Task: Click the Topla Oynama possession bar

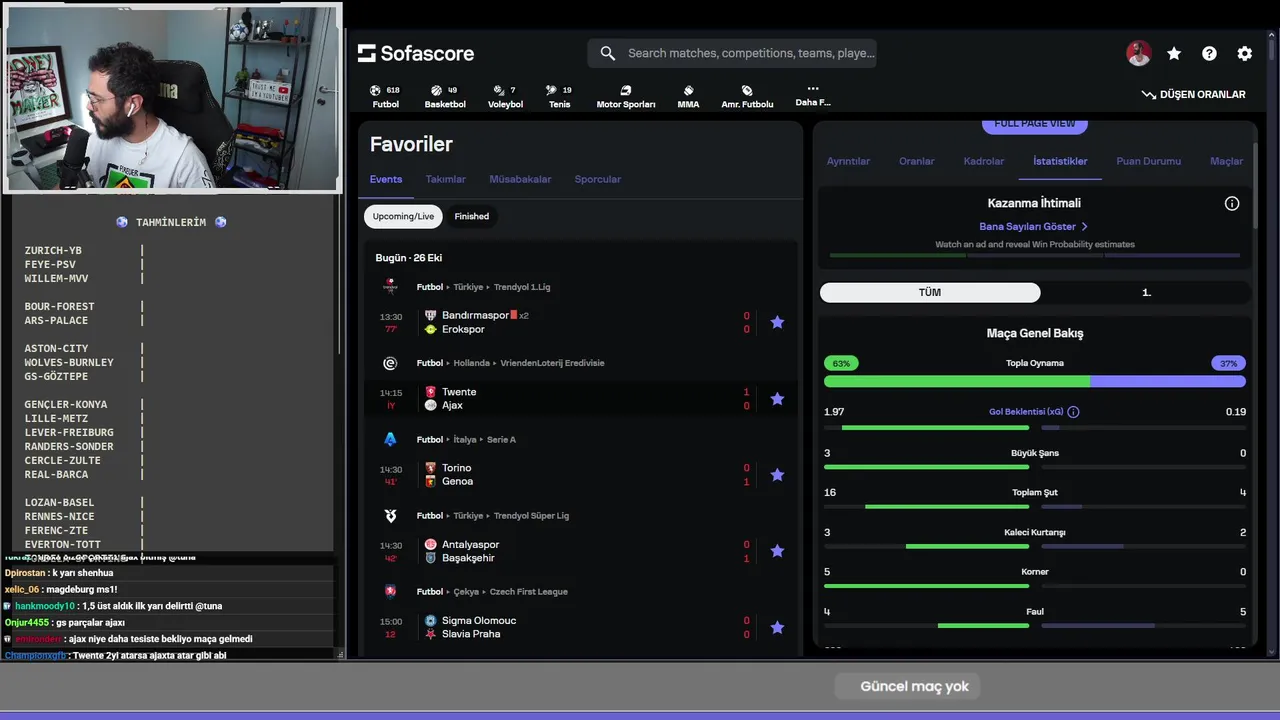Action: click(x=1035, y=381)
